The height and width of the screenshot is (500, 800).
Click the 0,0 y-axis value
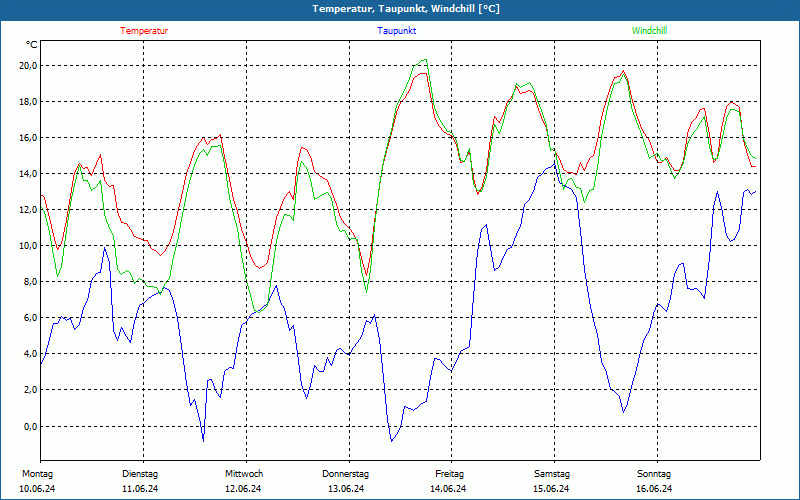(x=30, y=426)
